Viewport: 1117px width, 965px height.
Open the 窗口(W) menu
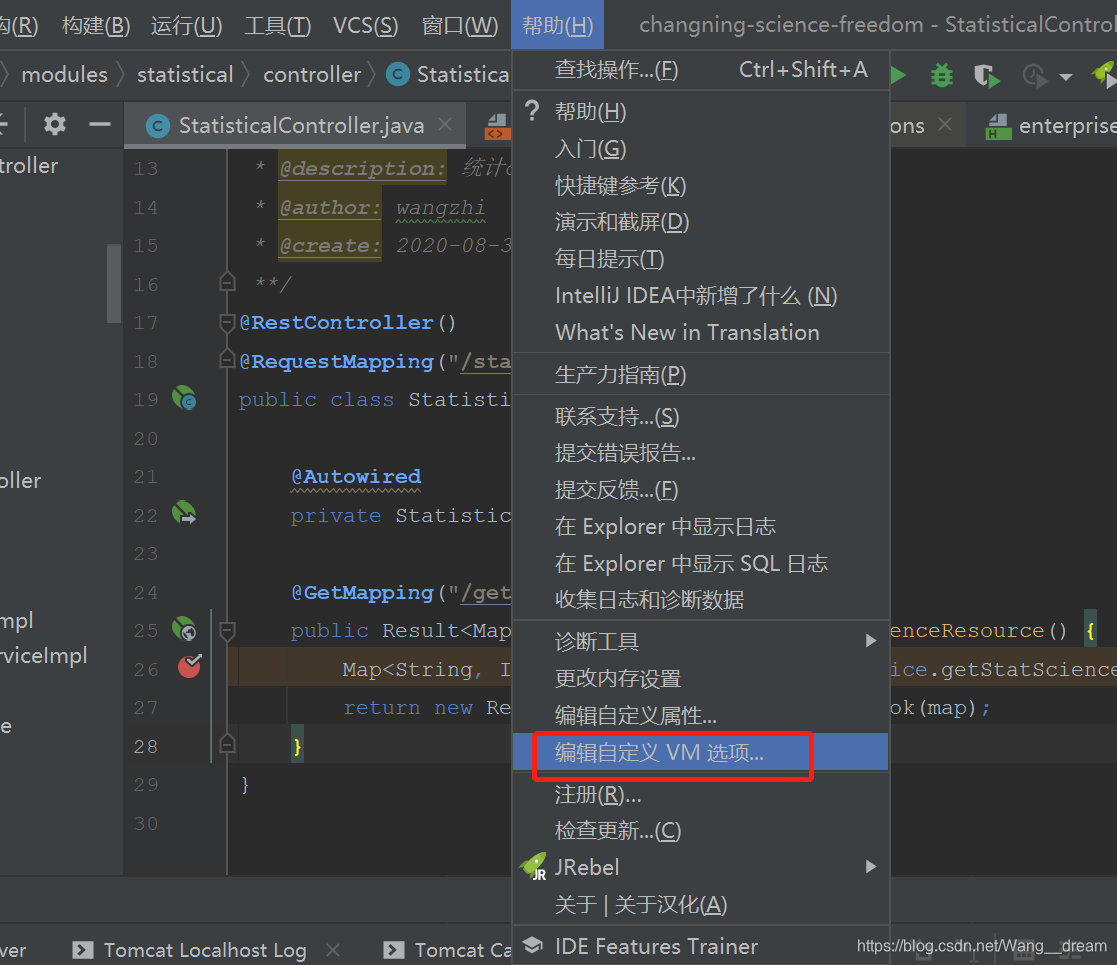pos(459,26)
